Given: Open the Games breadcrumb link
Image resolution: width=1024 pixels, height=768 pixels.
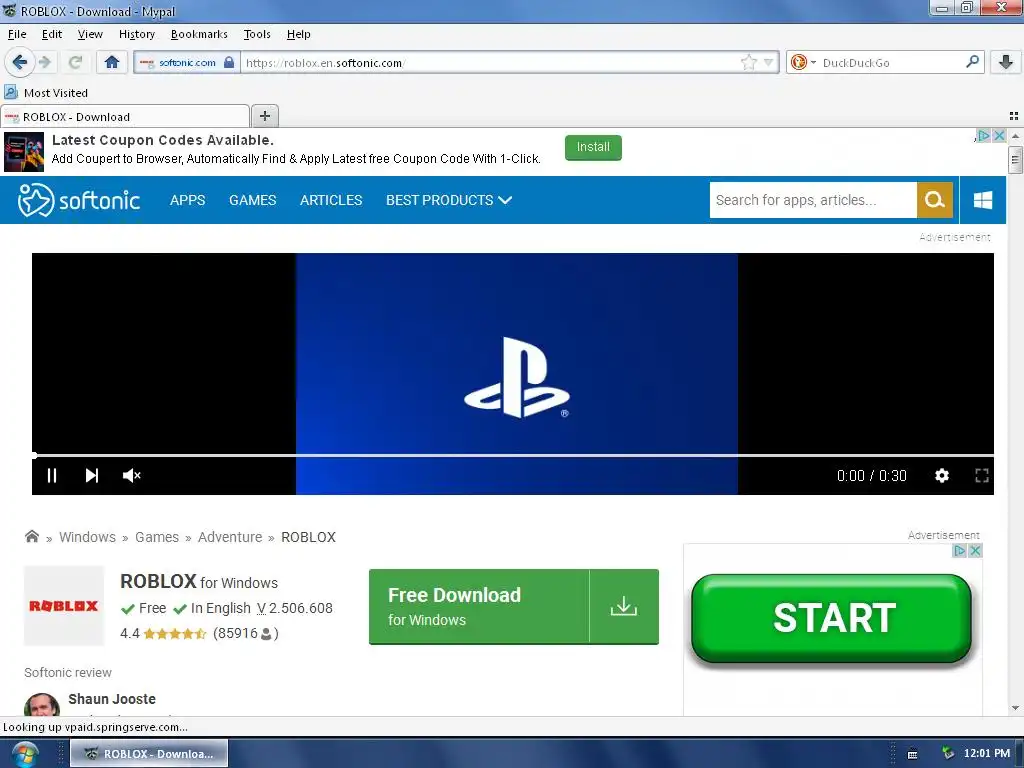Looking at the screenshot, I should (x=157, y=537).
